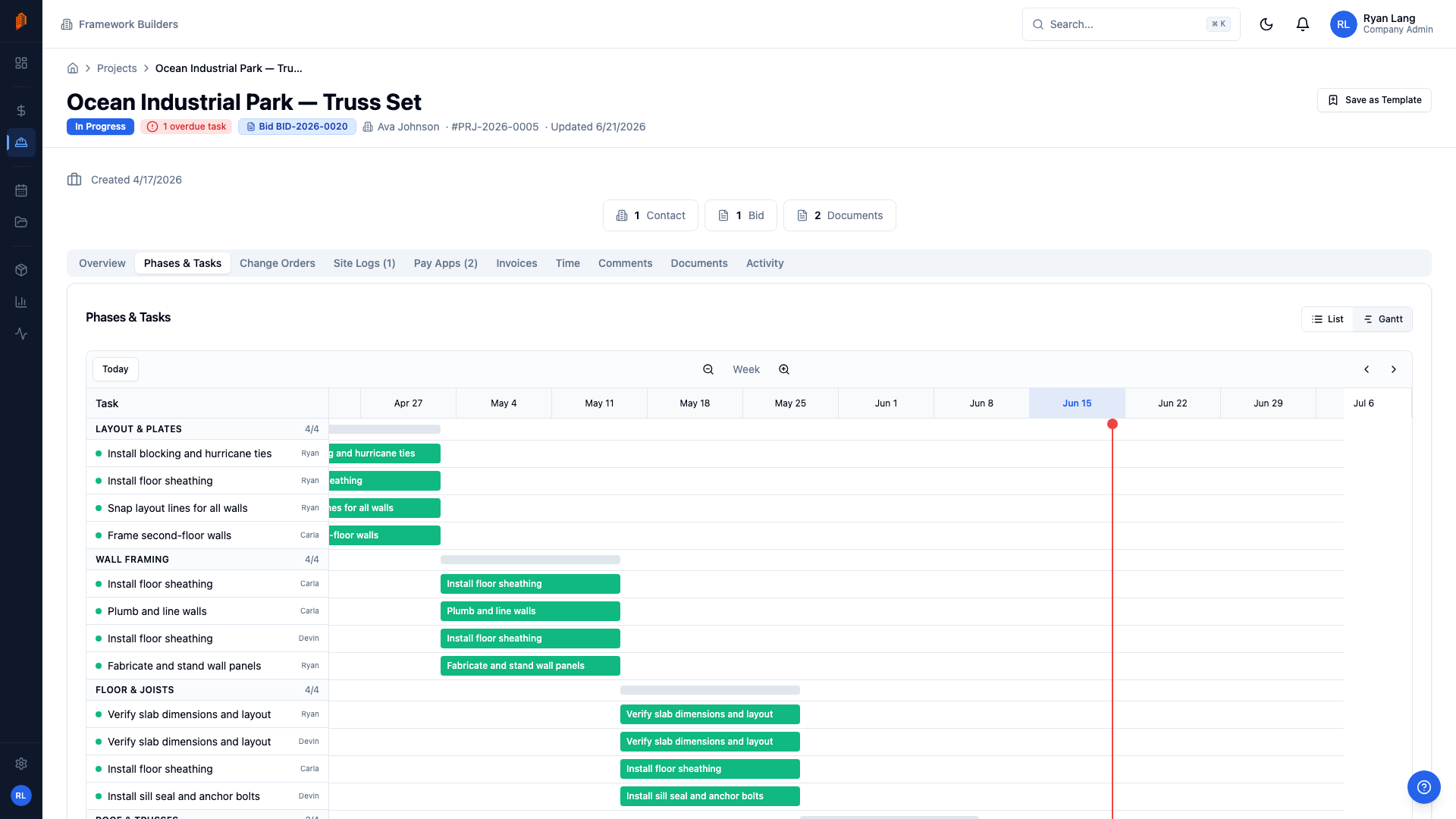Open the Comments tab
Image resolution: width=1456 pixels, height=819 pixels.
(x=626, y=263)
